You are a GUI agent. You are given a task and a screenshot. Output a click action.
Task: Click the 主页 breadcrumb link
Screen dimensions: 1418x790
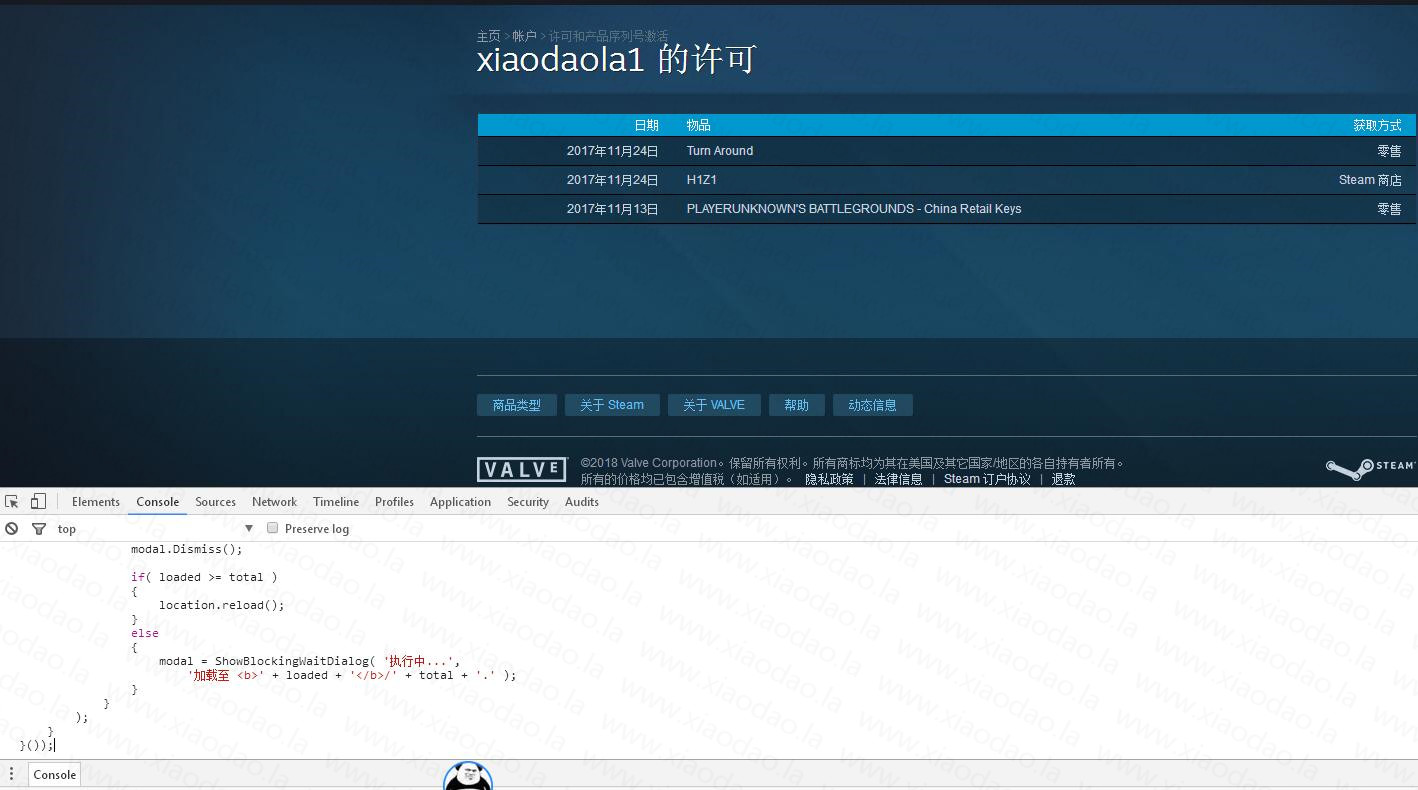(x=489, y=36)
